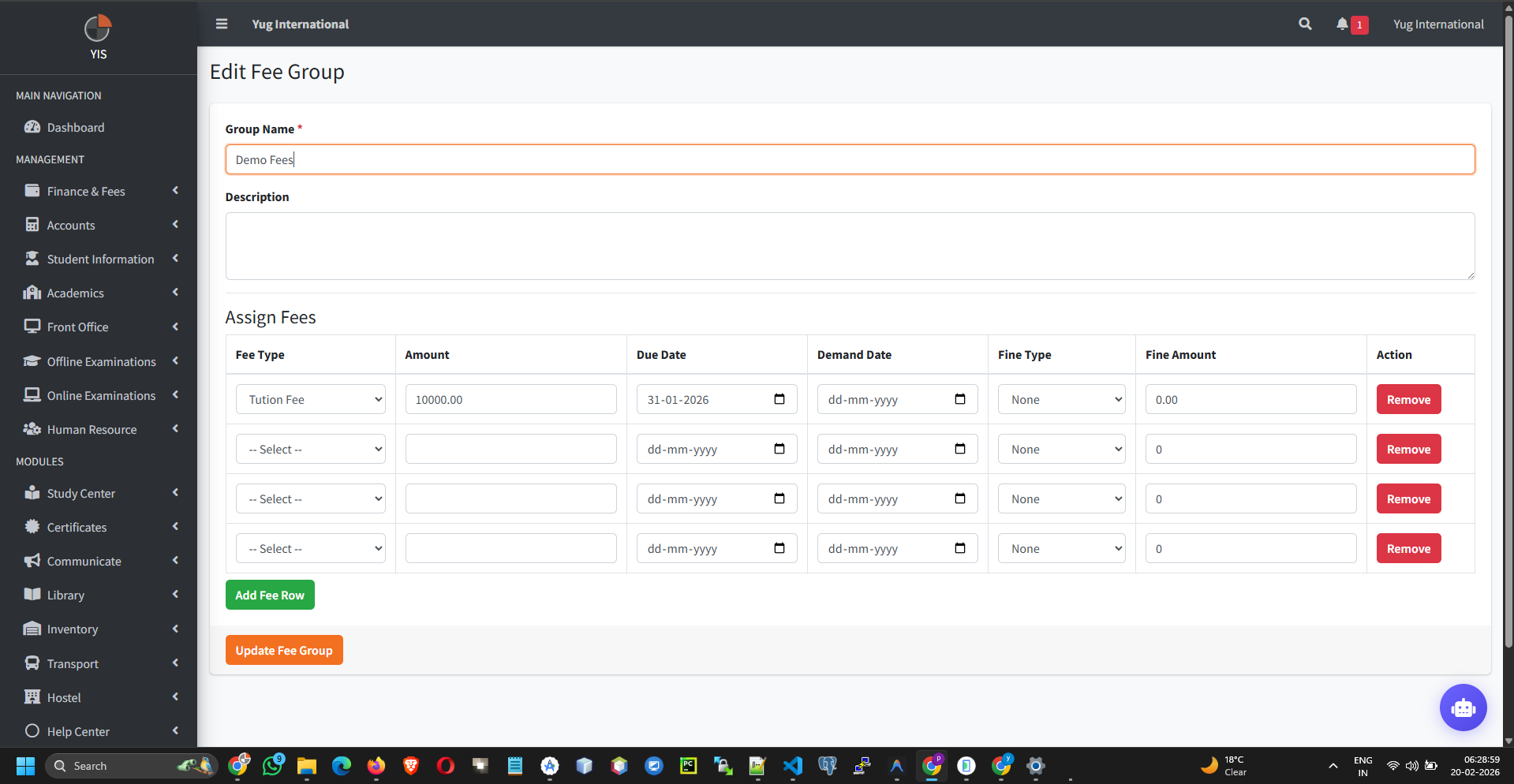This screenshot has width=1514, height=784.
Task: Select the Dashboard speedometer icon
Action: pos(32,127)
